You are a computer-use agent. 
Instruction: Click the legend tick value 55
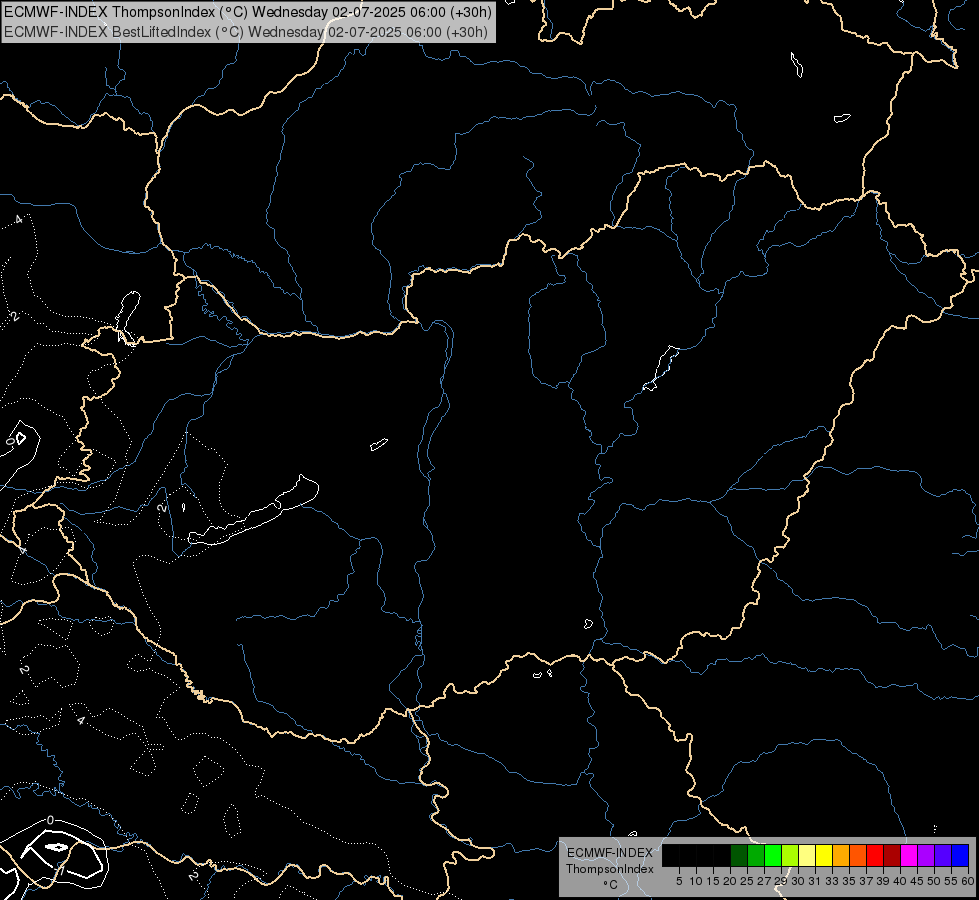point(952,881)
